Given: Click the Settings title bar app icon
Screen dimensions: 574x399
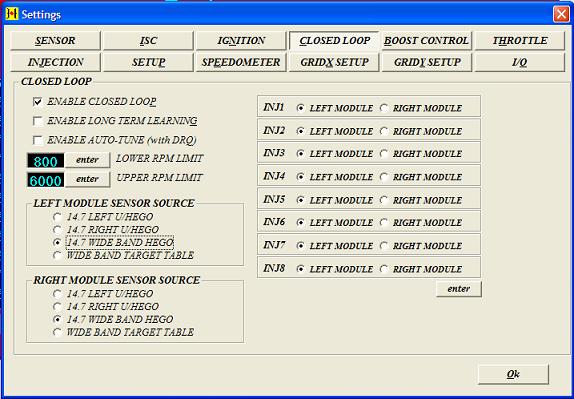Looking at the screenshot, I should pos(12,14).
